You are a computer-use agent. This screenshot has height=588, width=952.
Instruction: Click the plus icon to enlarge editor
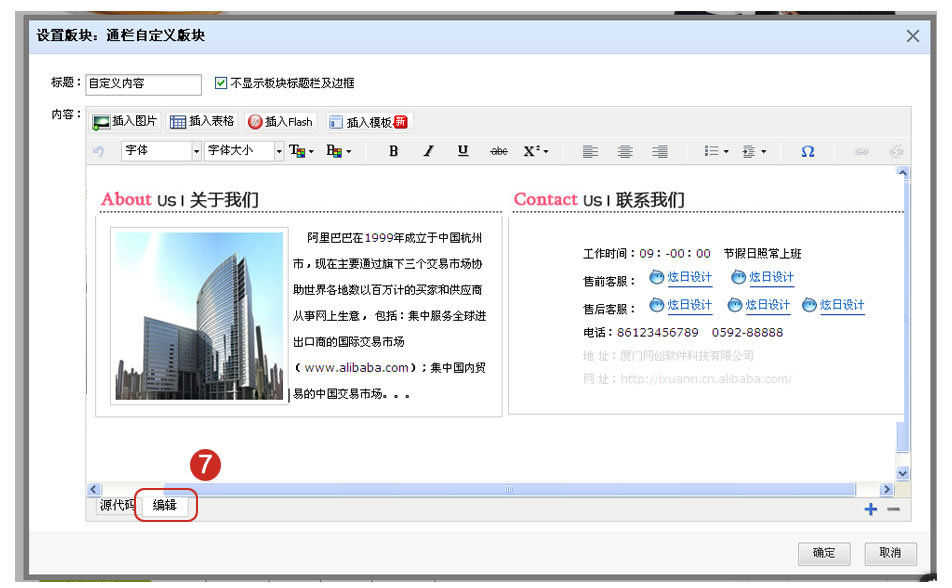pos(871,509)
